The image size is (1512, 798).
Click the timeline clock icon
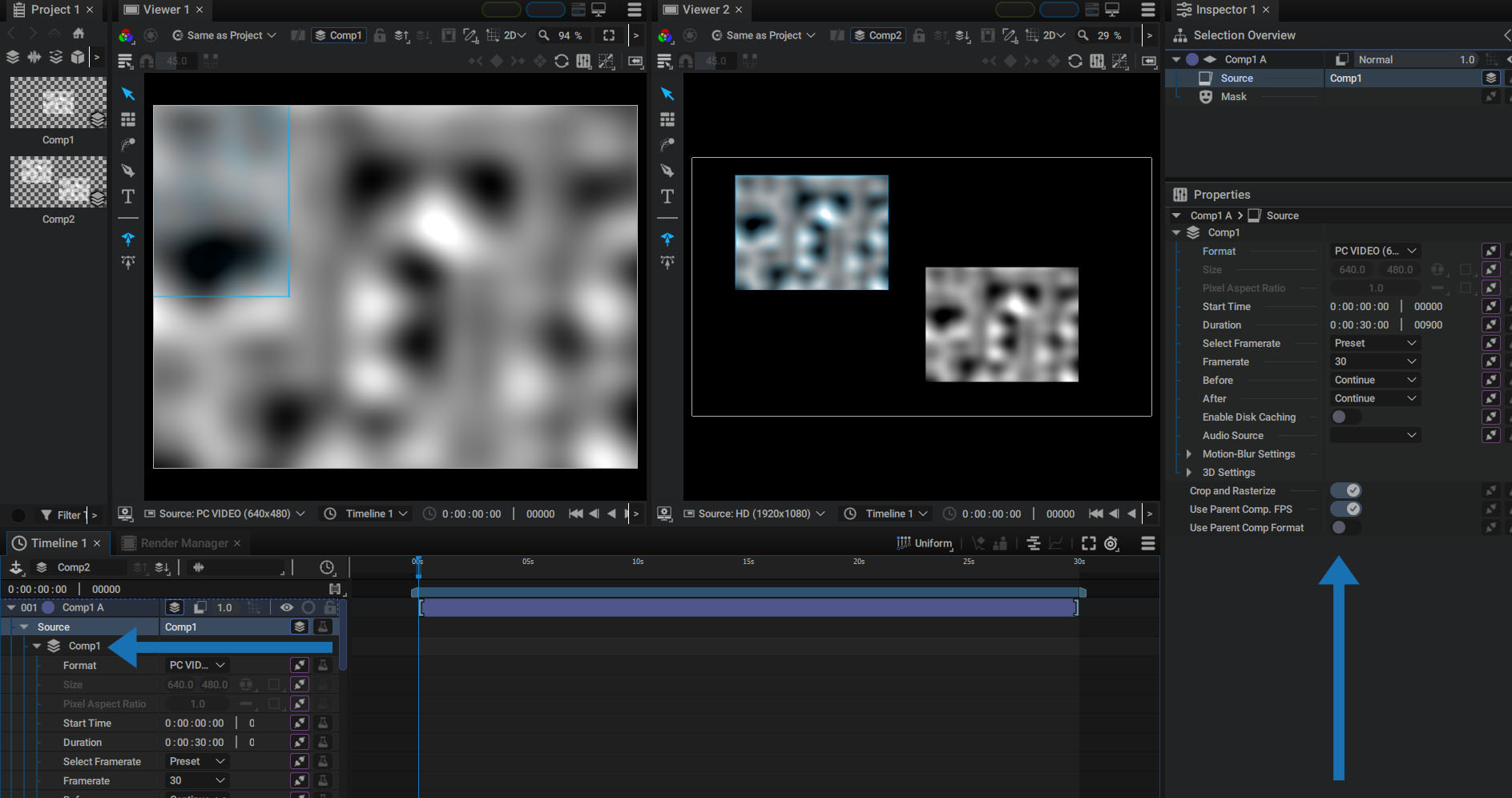point(327,567)
